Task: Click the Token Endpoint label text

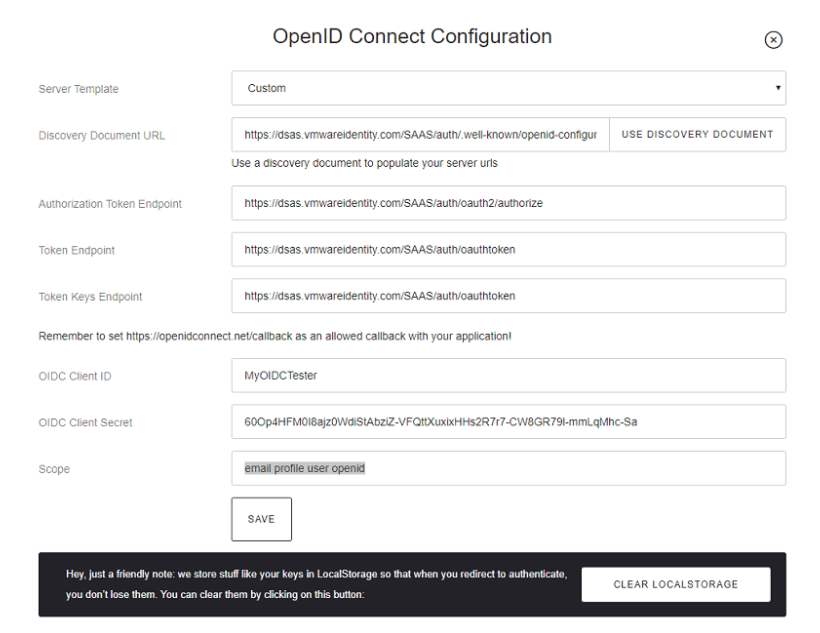Action: (x=76, y=251)
